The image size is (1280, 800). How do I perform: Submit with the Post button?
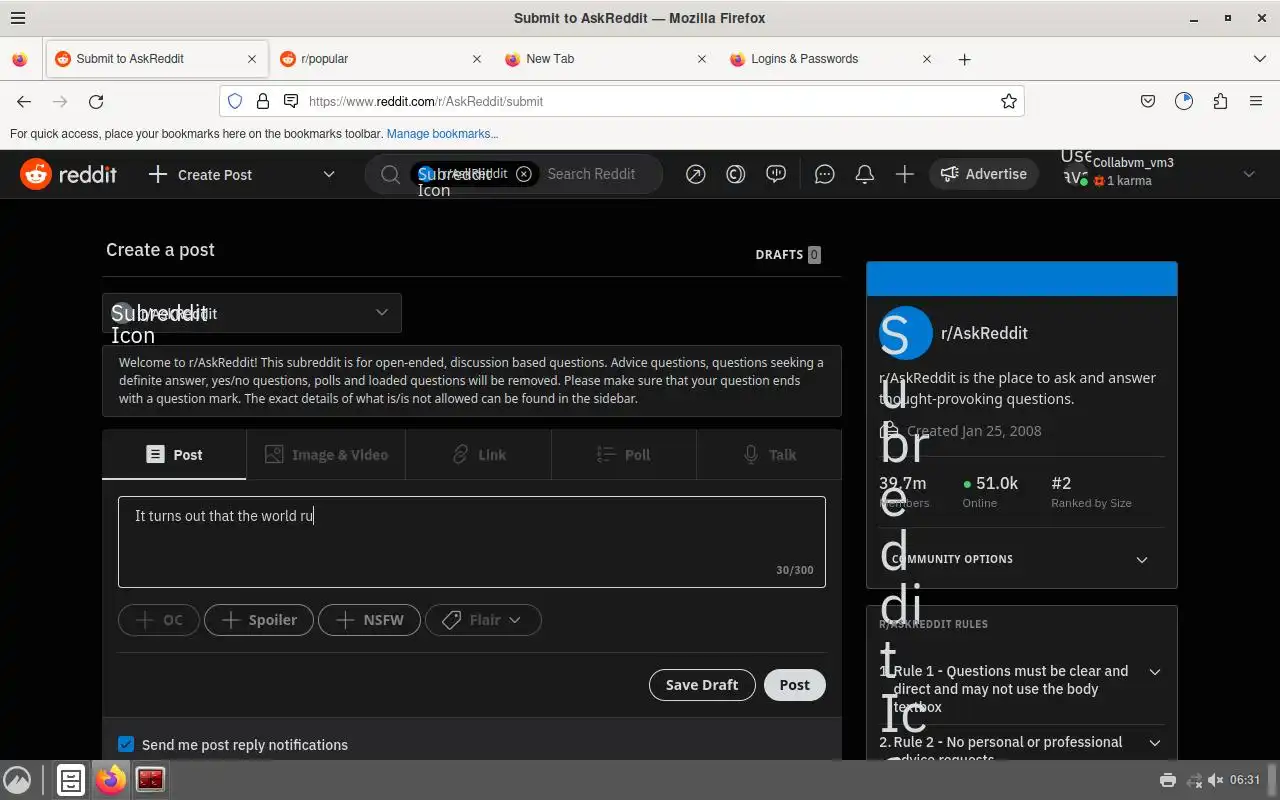coord(795,685)
